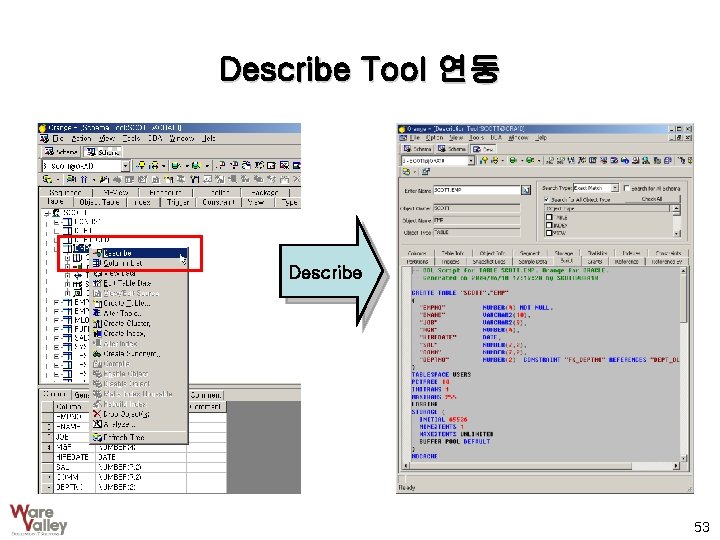Click script vertical scrollbar up arrow

coord(683,271)
